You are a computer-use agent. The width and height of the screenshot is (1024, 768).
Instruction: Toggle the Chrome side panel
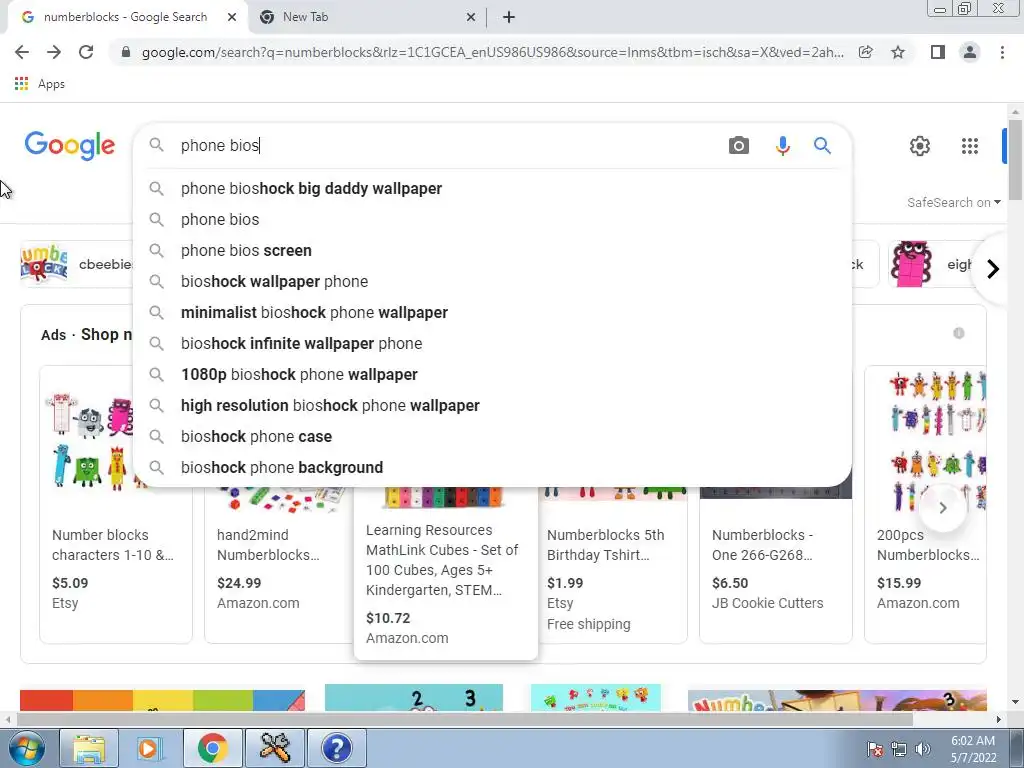pyautogui.click(x=938, y=52)
